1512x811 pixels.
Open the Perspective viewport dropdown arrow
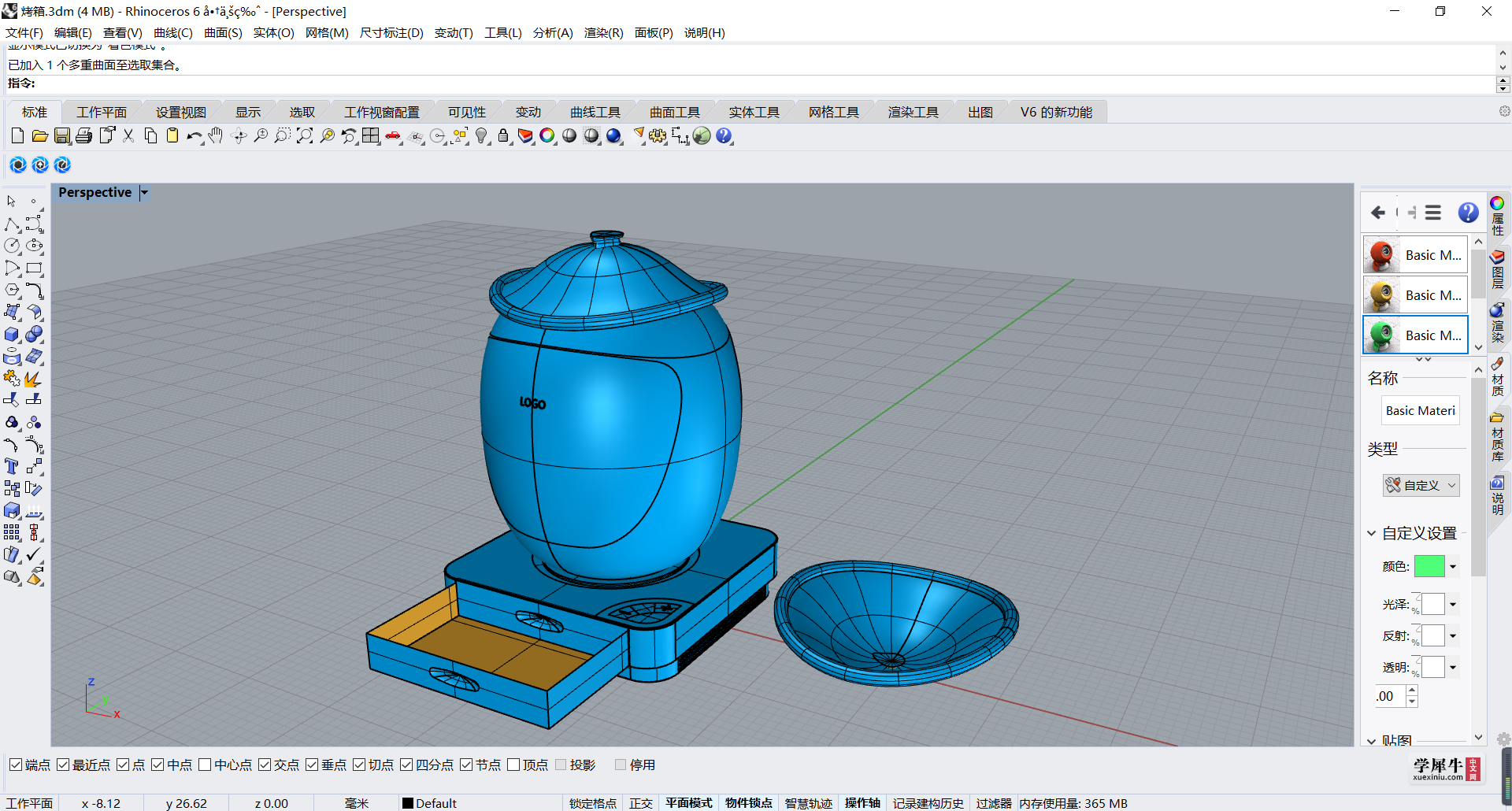144,193
